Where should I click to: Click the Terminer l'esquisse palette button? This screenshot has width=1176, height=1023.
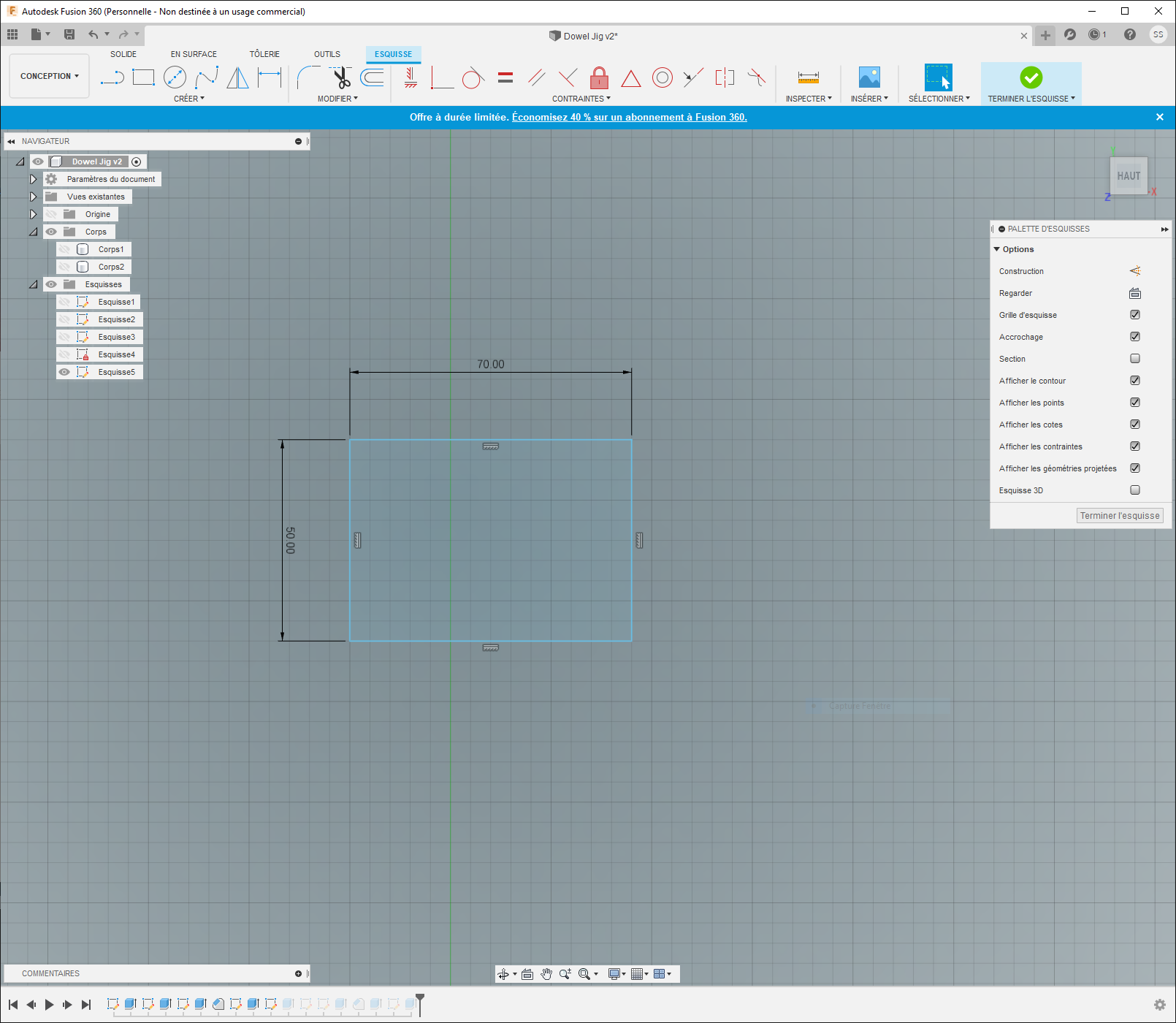click(x=1119, y=516)
